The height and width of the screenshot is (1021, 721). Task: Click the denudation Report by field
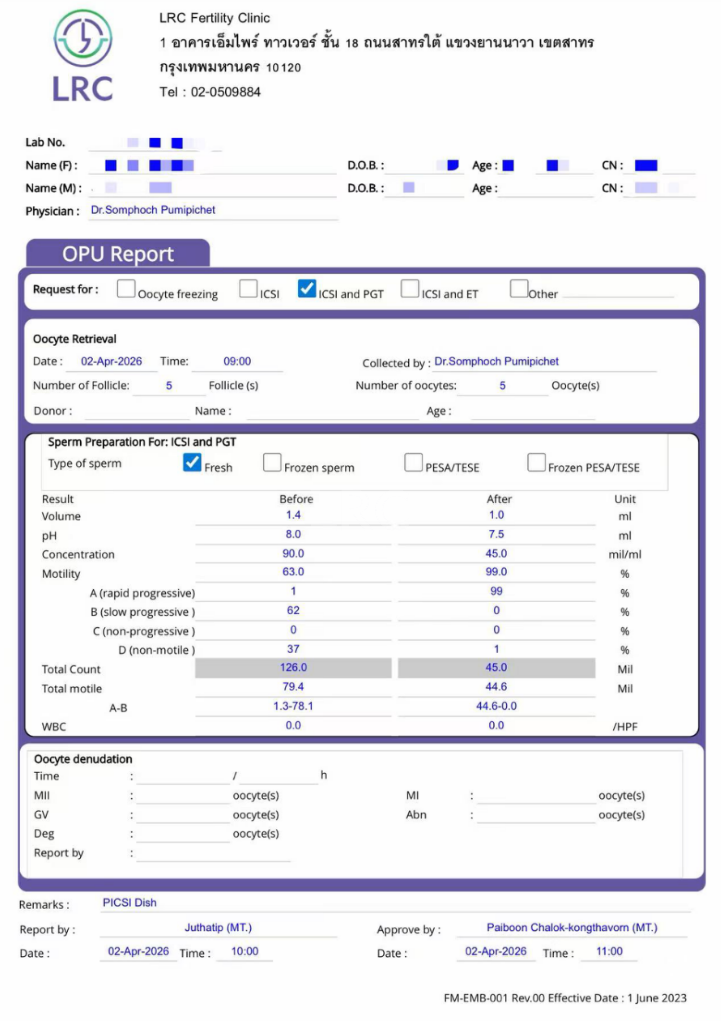tap(214, 853)
